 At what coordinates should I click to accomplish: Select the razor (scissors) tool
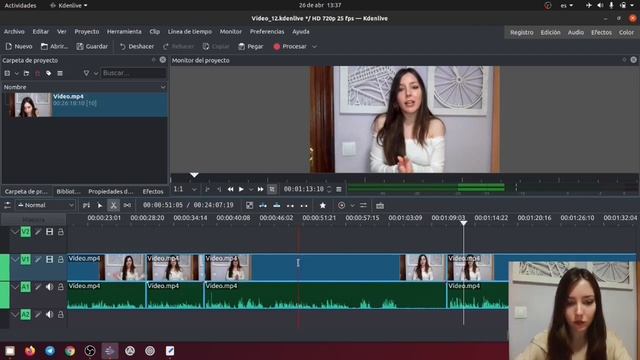coord(113,205)
